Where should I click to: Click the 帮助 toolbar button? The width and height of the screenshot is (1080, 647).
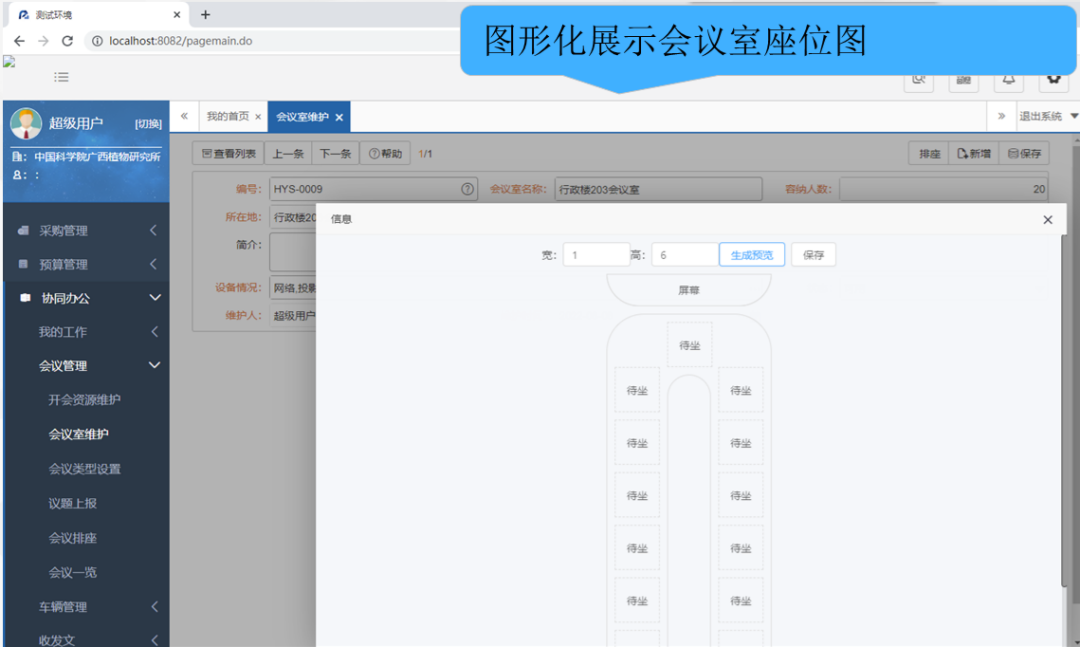pyautogui.click(x=385, y=154)
